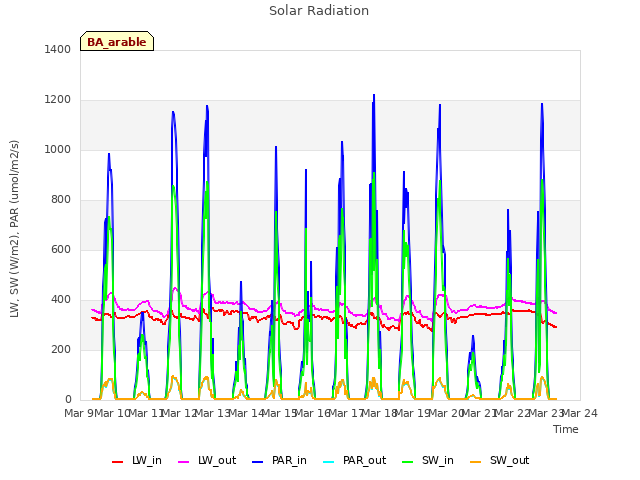The image size is (640, 480).
Task: Click the highest PAR_in peak near Mar 18
Action: pyautogui.click(x=374, y=95)
